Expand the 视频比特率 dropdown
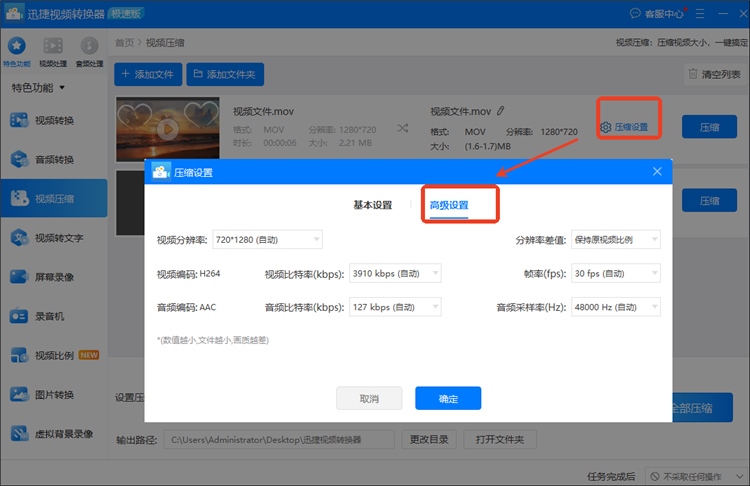 pos(395,273)
